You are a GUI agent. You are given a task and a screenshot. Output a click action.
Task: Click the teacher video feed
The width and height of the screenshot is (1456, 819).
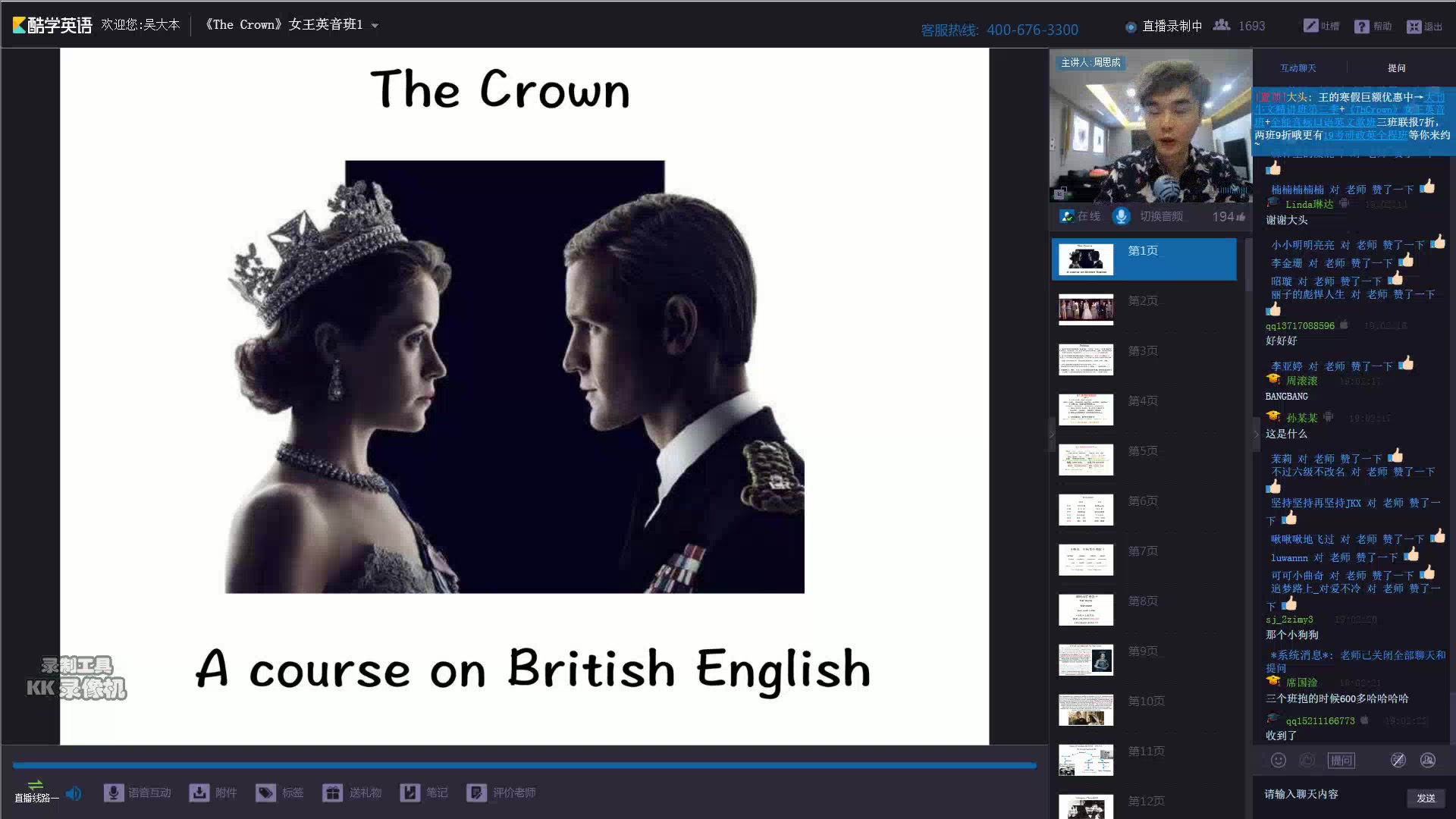tap(1150, 126)
